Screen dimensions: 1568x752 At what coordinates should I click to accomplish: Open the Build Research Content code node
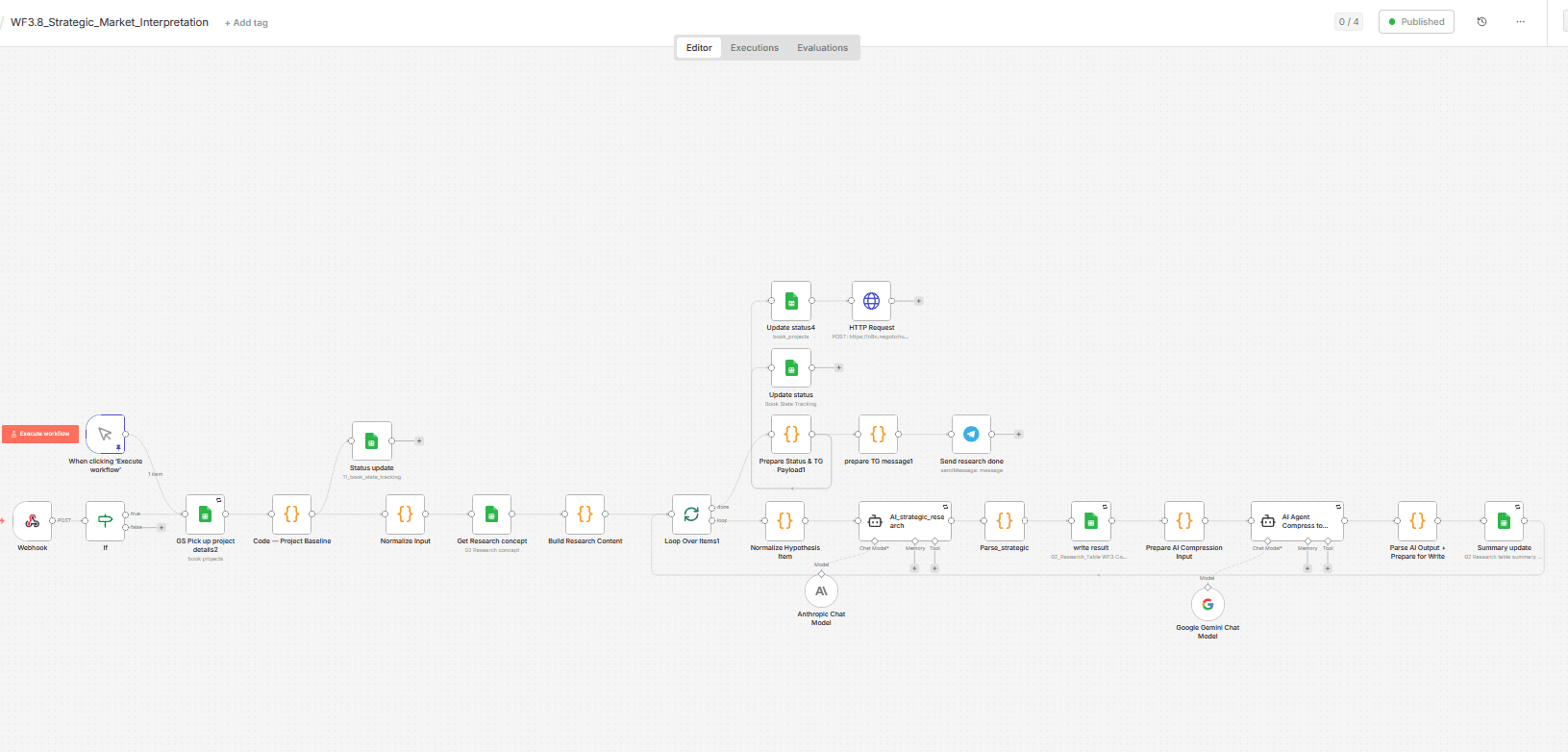click(x=585, y=514)
